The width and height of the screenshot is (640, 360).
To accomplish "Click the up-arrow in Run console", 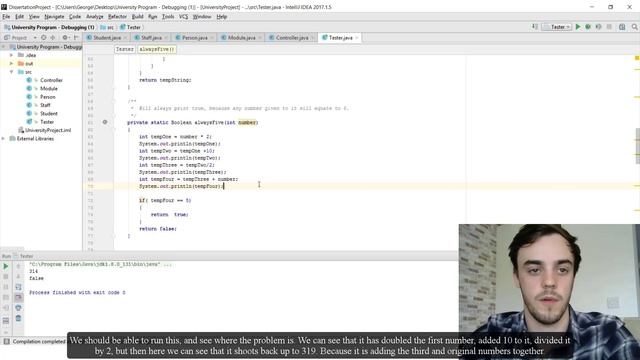I will (x=18, y=266).
